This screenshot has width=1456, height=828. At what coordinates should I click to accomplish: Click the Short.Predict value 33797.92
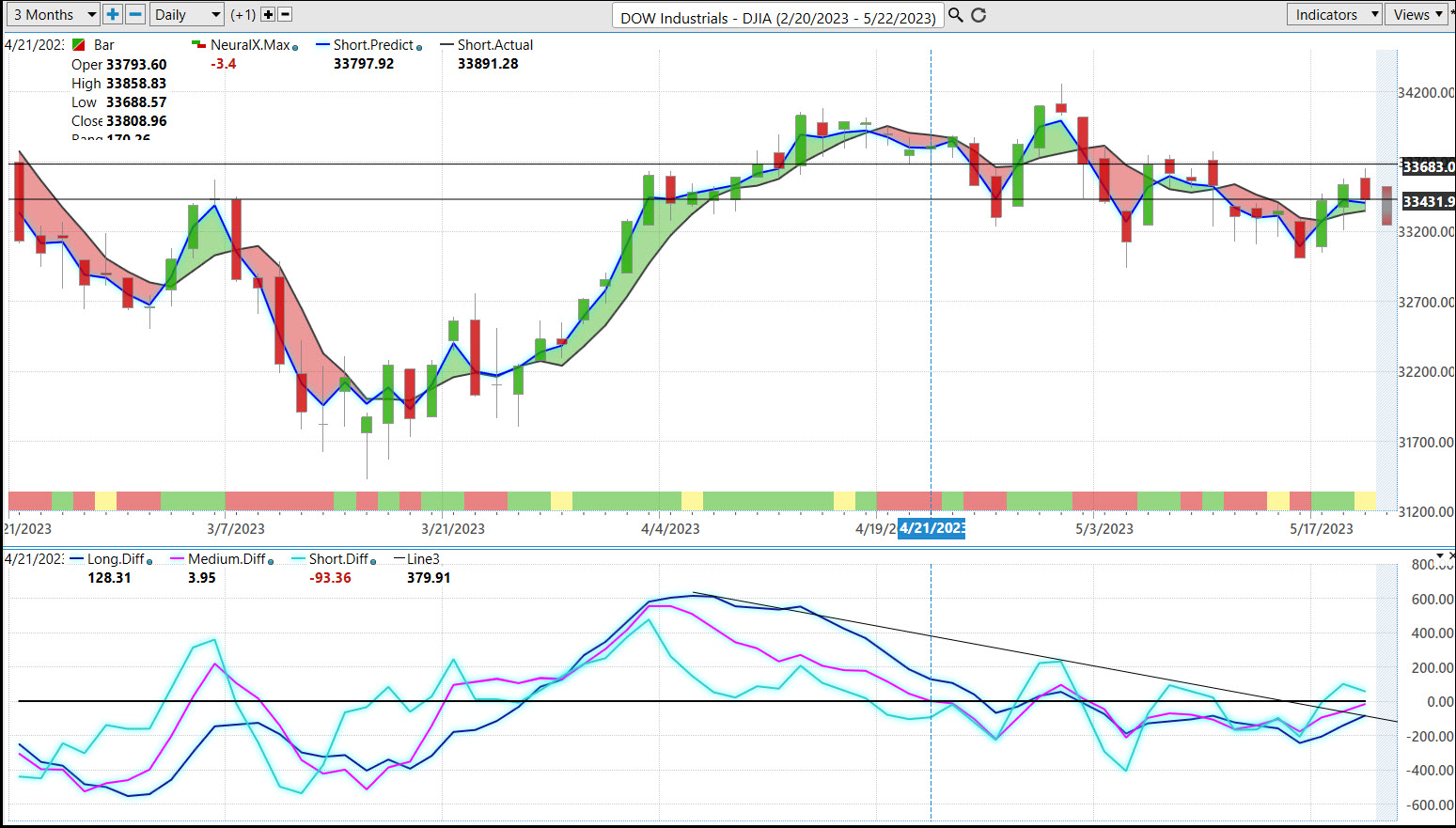coord(364,64)
